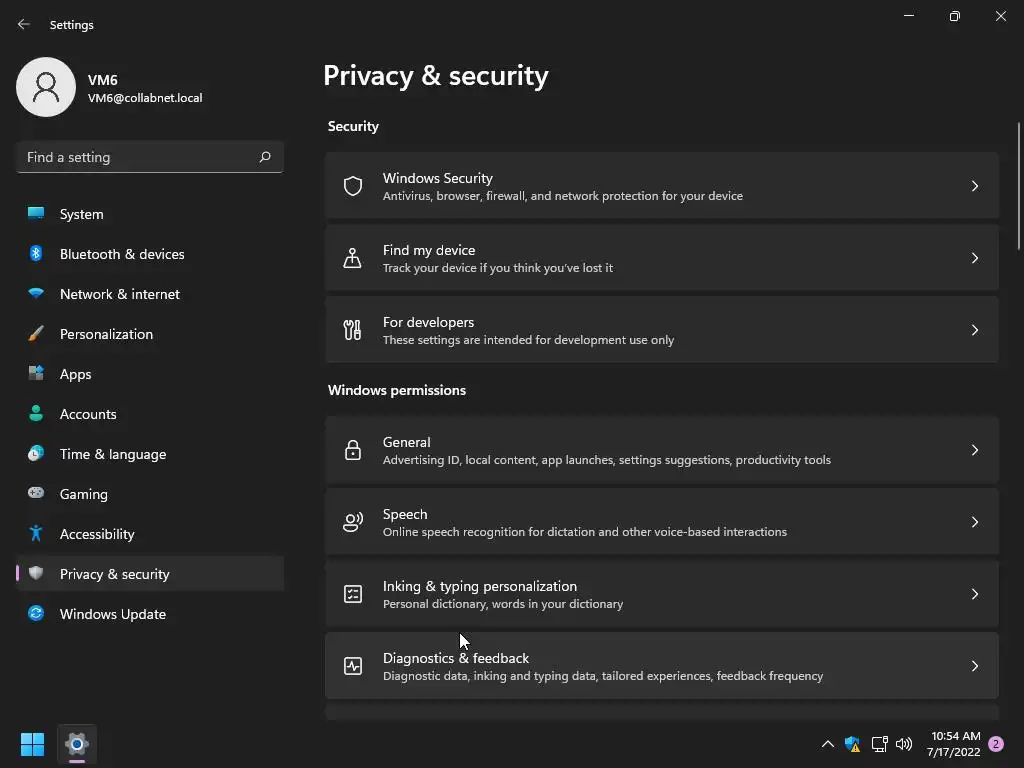Click the Find a setting search box
The image size is (1024, 768).
click(x=140, y=157)
